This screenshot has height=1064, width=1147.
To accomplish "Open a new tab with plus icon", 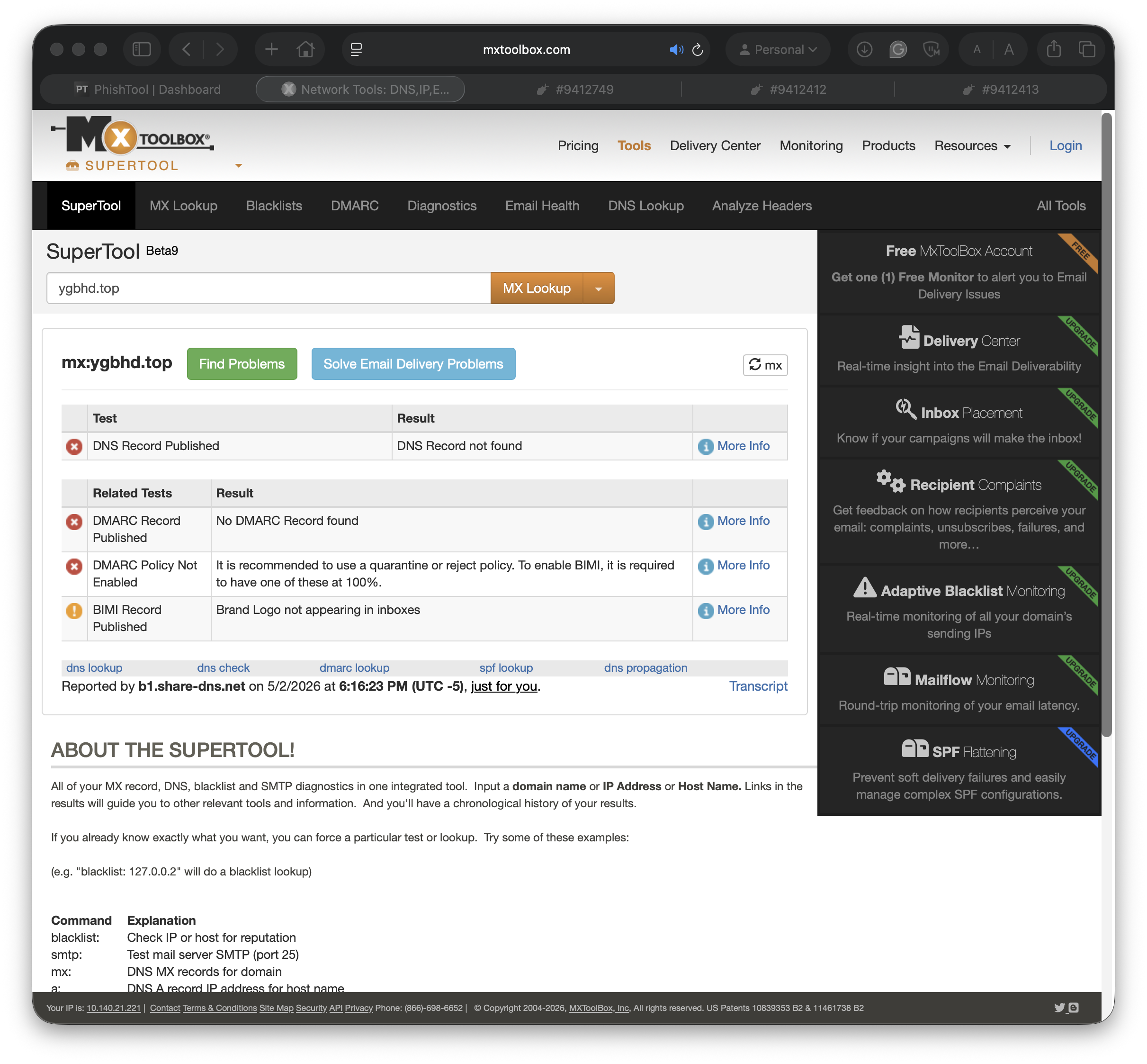I will click(272, 50).
